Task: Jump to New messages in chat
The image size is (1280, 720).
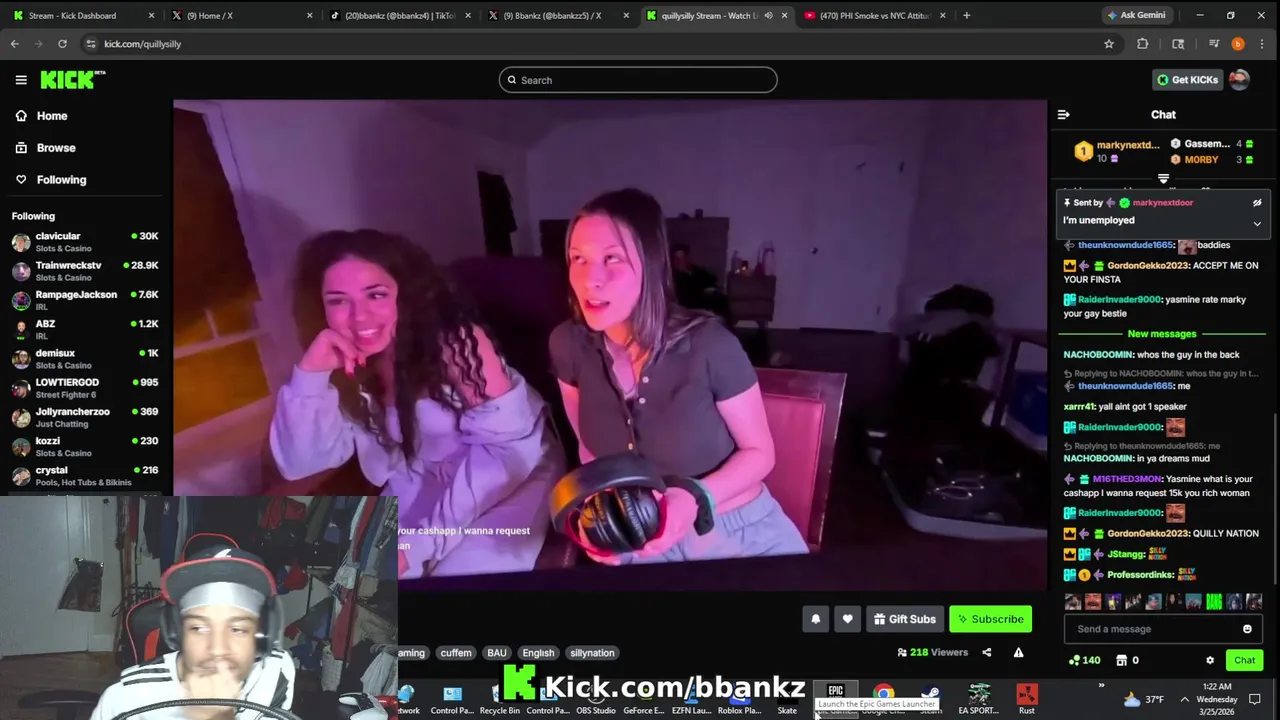Action: click(1162, 334)
